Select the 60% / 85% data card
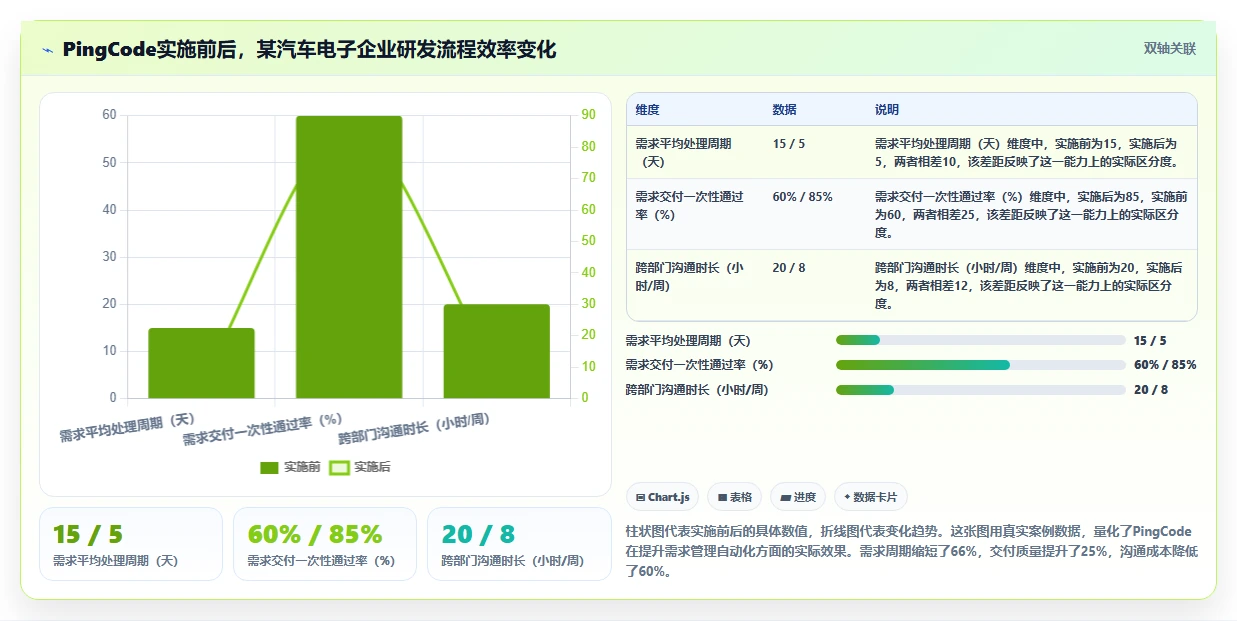The image size is (1237, 621). pos(325,544)
